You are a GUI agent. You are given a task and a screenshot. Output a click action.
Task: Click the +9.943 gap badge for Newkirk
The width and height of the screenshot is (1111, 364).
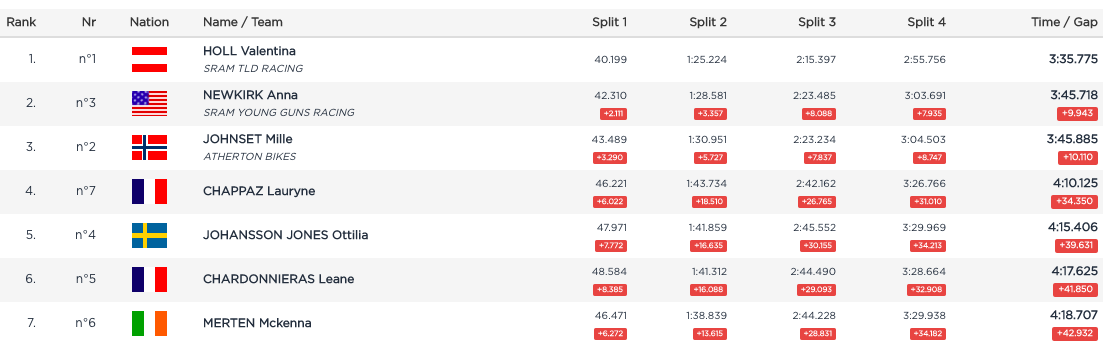pyautogui.click(x=1078, y=114)
